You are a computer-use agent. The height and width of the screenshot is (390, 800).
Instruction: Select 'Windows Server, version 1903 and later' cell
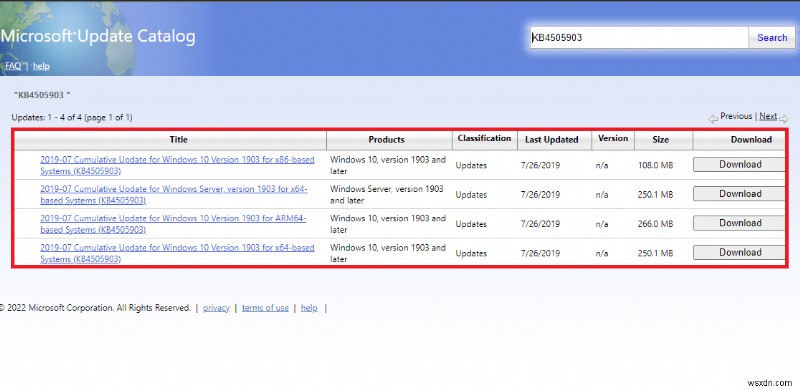387,194
